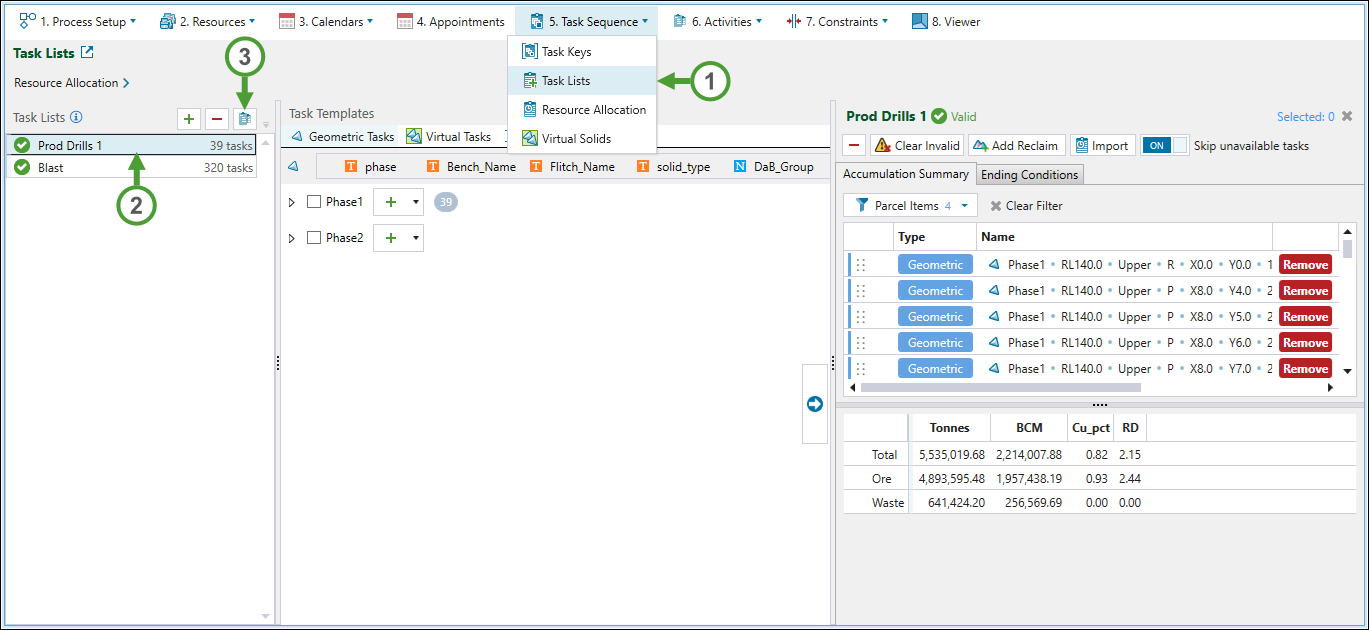1369x630 pixels.
Task: Check the Phase2 checkbox
Action: pyautogui.click(x=314, y=238)
